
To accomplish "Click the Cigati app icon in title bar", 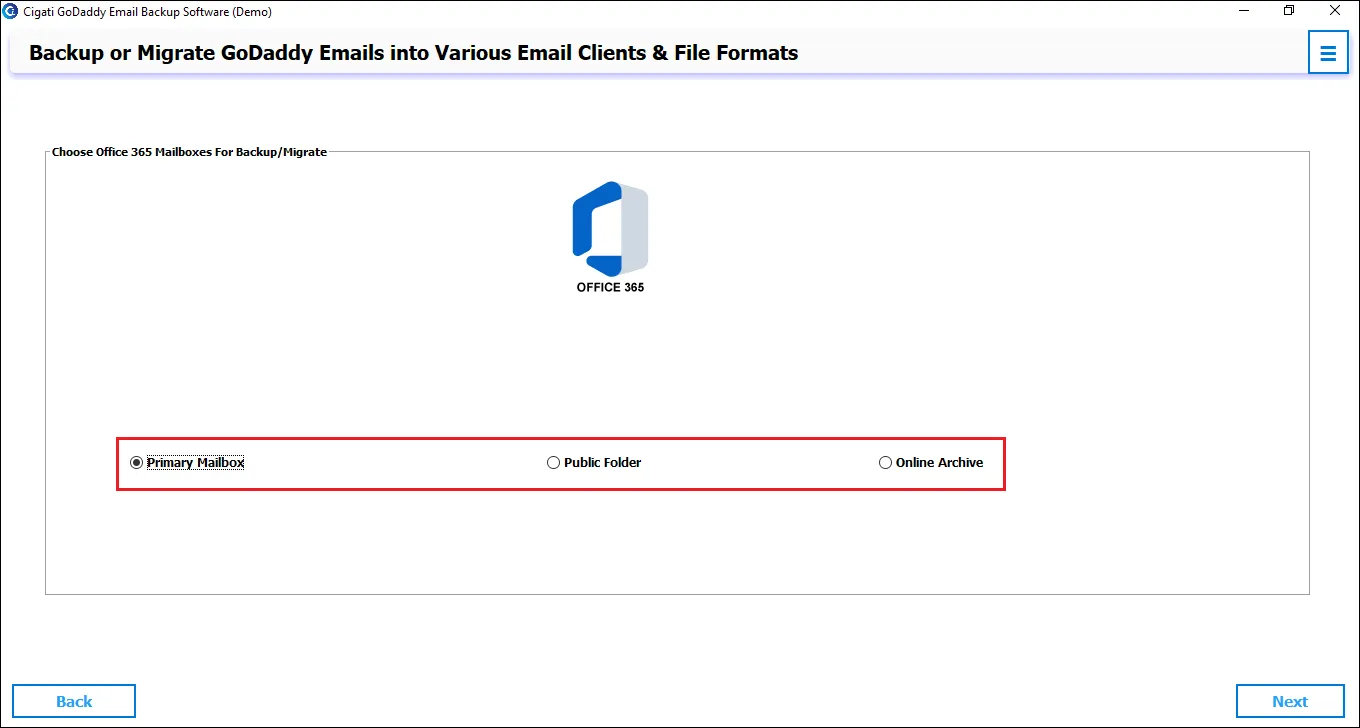I will pos(10,12).
